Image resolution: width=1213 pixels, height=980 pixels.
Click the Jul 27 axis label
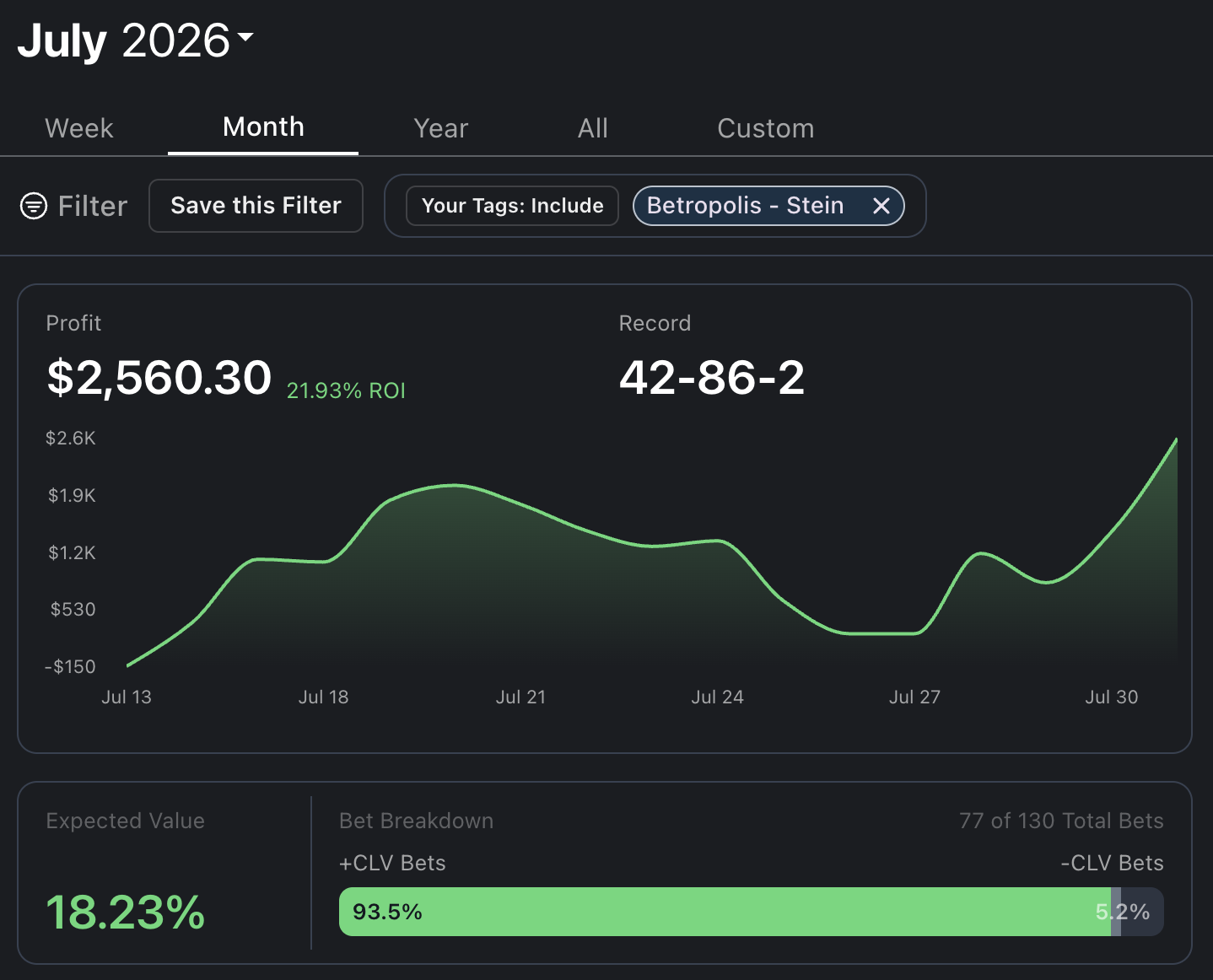[915, 697]
